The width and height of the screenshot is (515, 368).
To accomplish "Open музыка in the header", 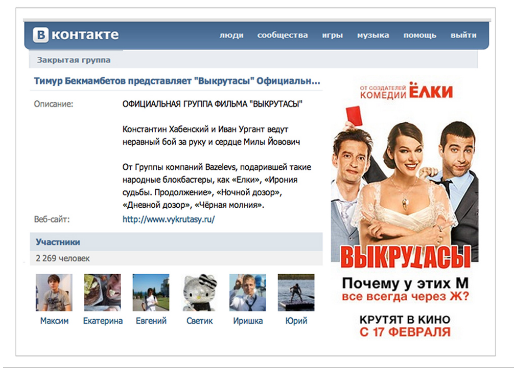I will point(373,35).
